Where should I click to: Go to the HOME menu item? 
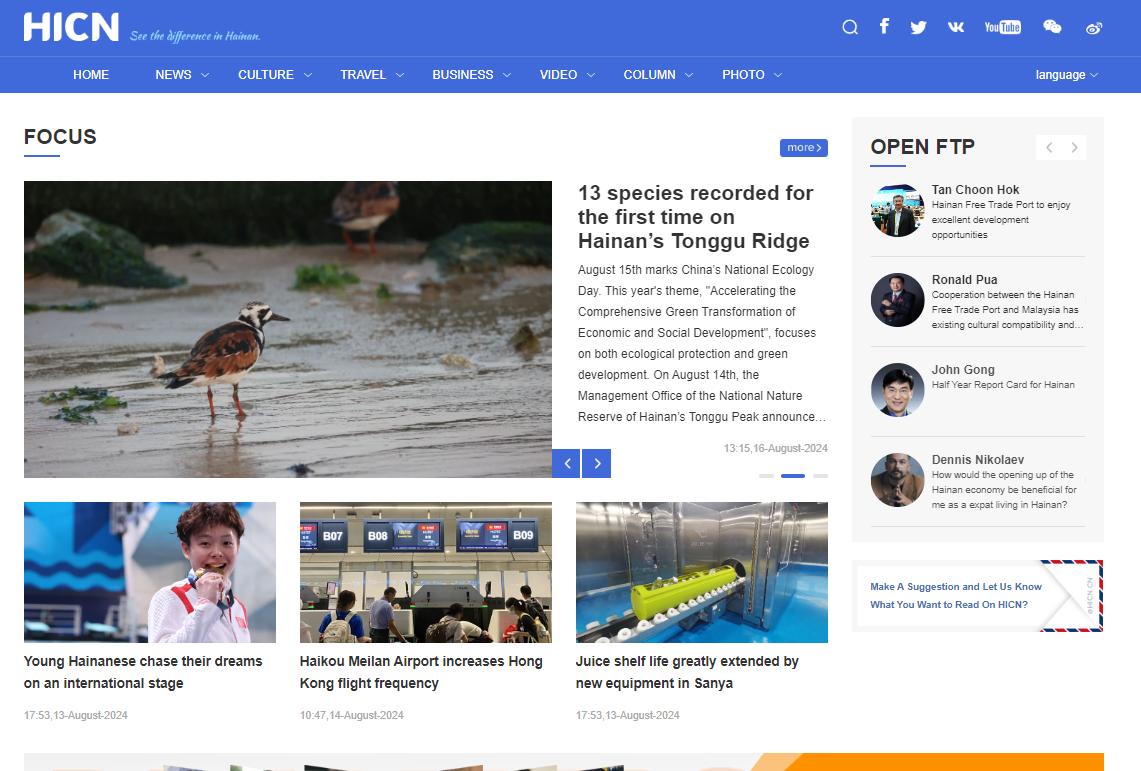91,75
